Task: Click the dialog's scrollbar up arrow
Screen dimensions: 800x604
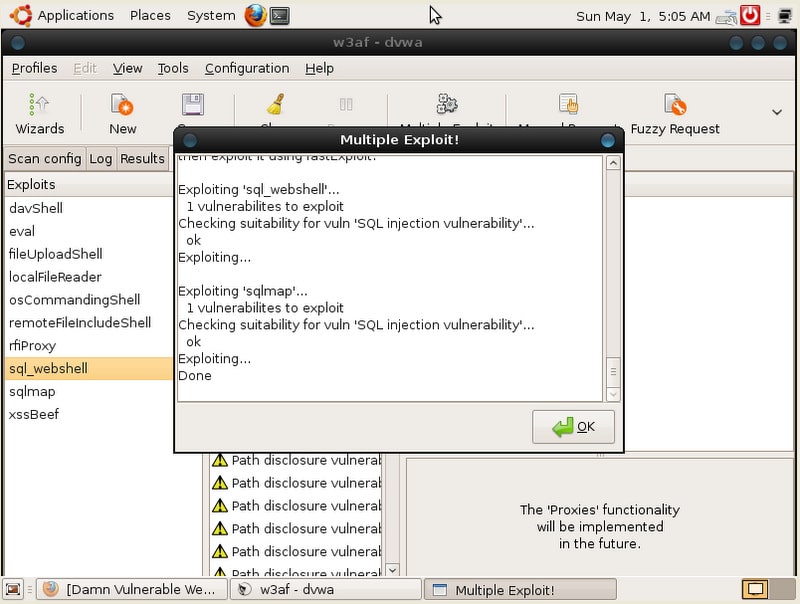Action: [x=613, y=163]
